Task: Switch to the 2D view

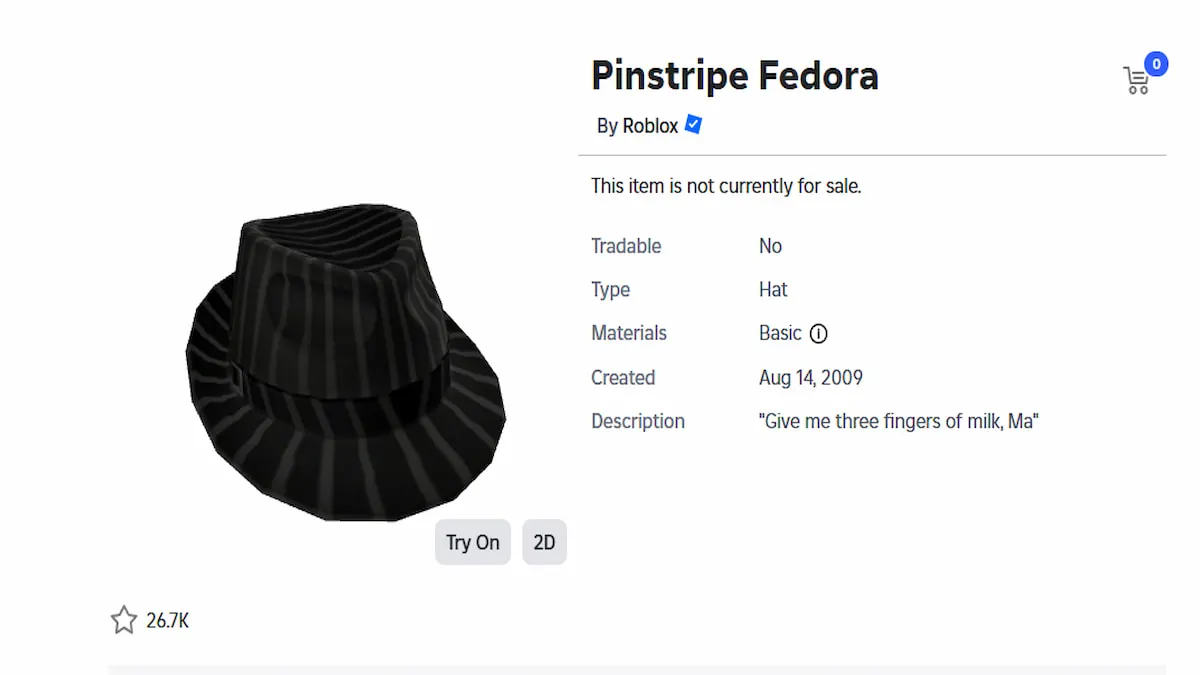Action: click(544, 541)
